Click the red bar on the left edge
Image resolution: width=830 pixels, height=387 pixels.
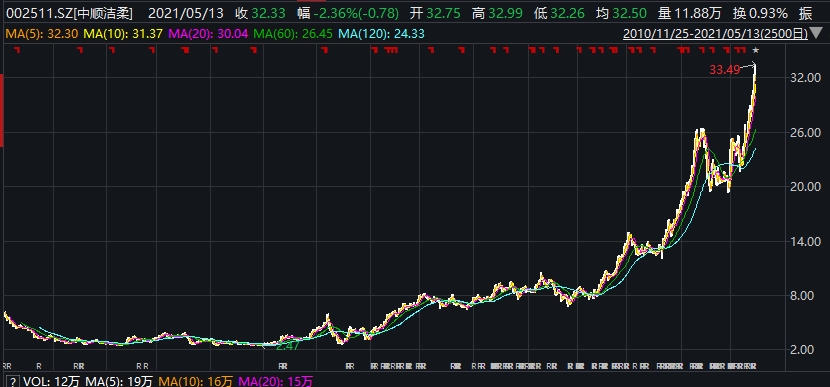click(x=2, y=111)
